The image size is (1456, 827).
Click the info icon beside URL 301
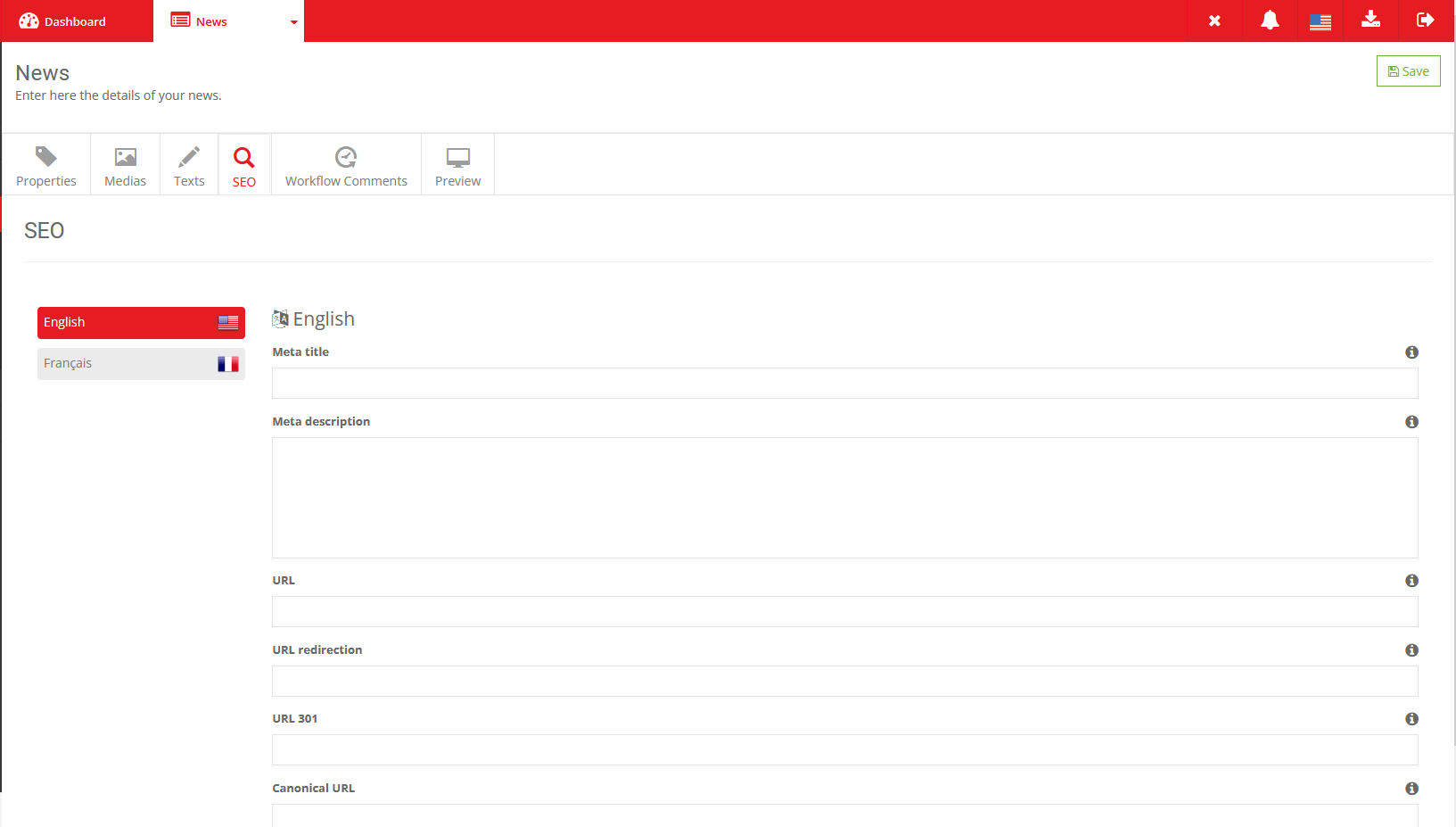pos(1411,719)
